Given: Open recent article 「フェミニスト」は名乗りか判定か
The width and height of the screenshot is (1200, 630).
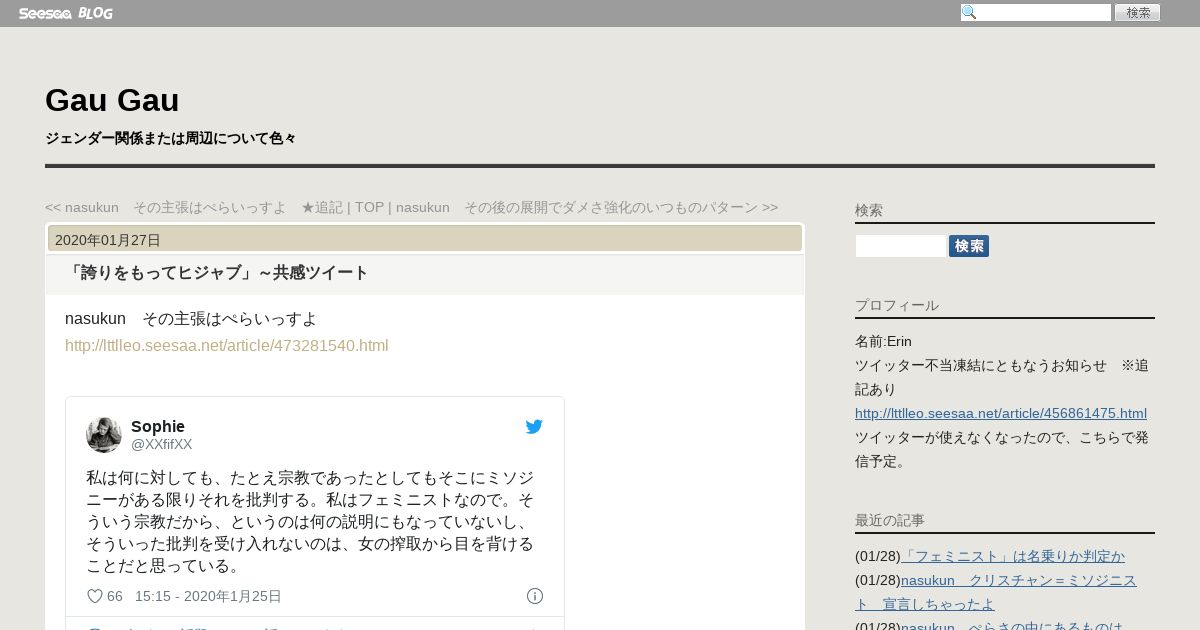Looking at the screenshot, I should [x=1013, y=556].
